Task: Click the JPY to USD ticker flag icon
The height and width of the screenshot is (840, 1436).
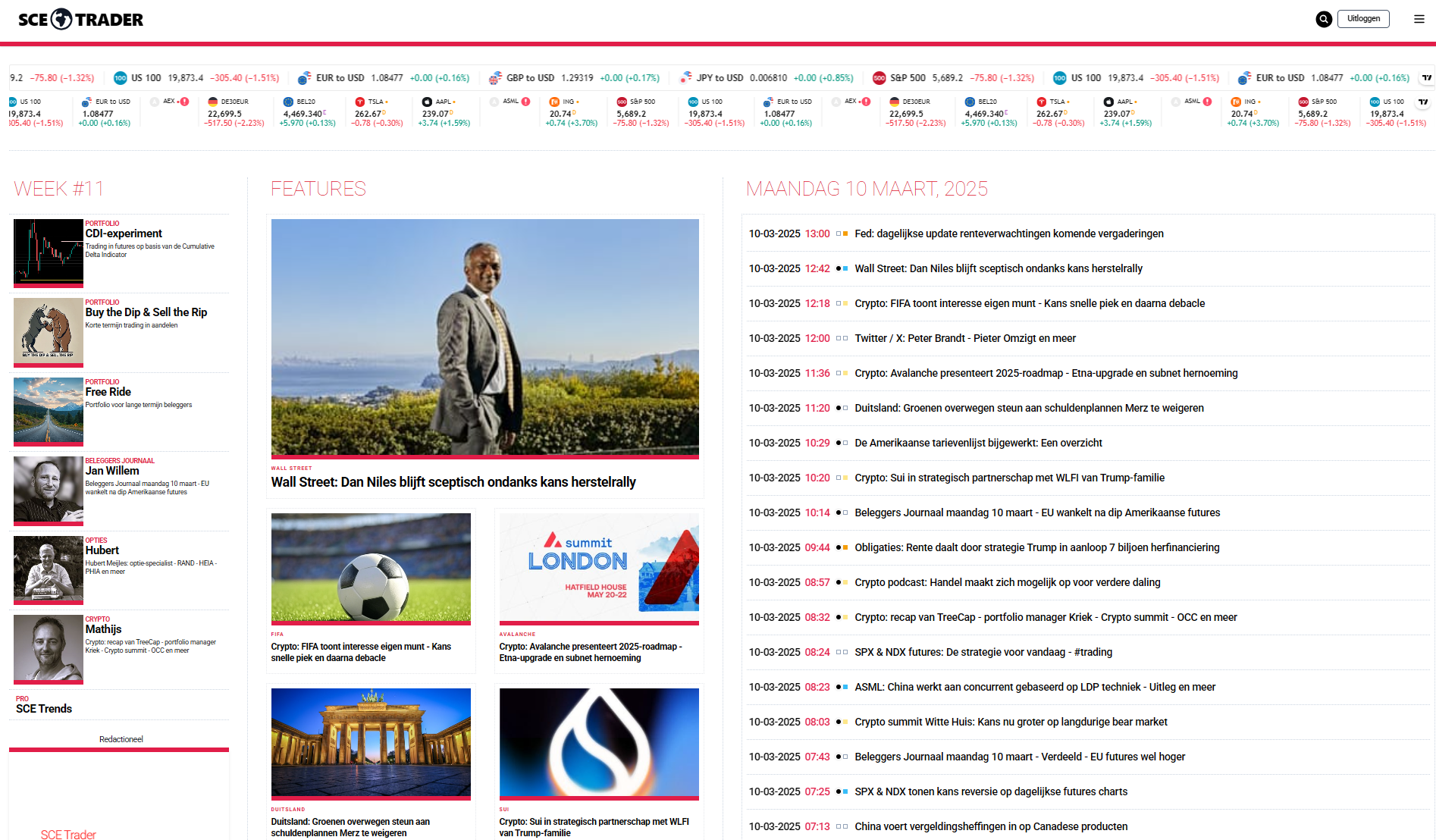Action: [685, 78]
